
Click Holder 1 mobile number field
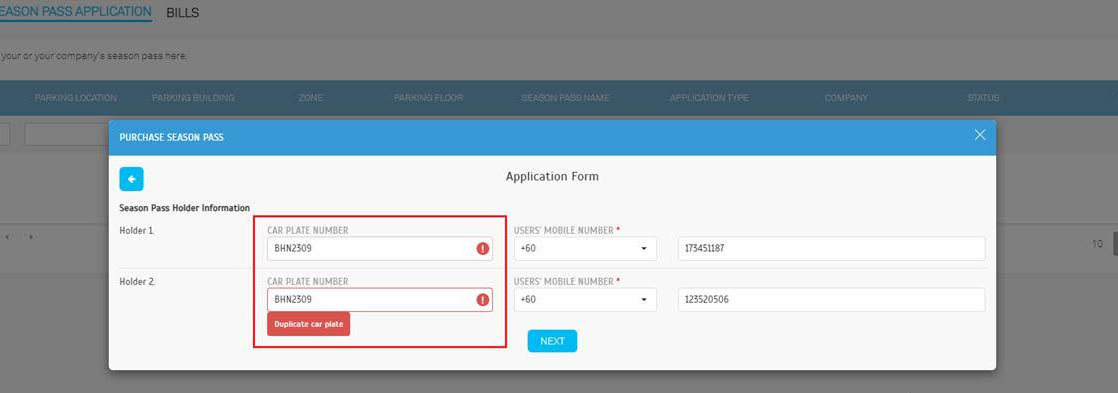831,249
